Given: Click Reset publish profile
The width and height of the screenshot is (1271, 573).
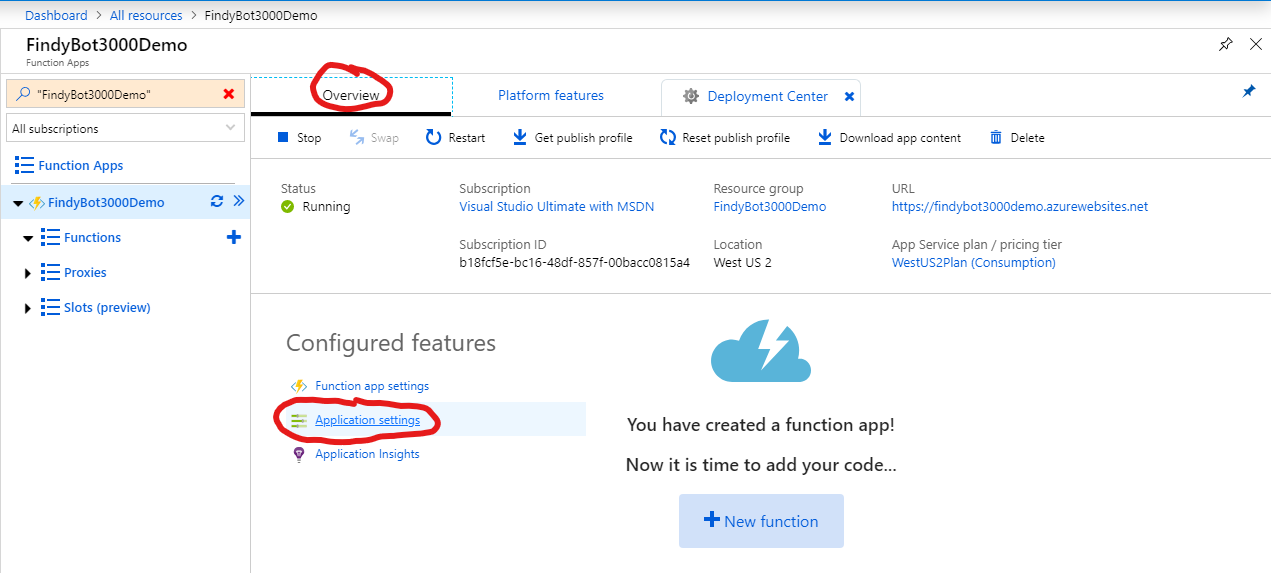Looking at the screenshot, I should click(x=725, y=138).
